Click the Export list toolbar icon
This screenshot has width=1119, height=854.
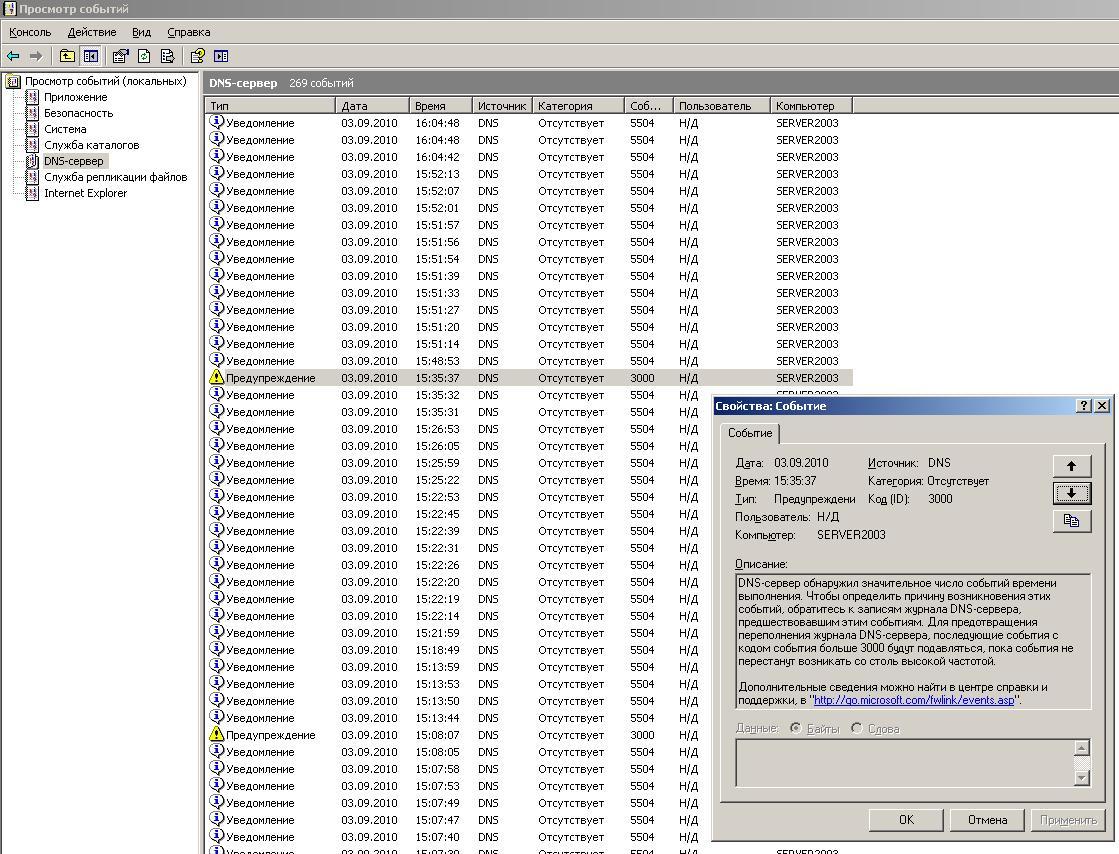tap(168, 56)
